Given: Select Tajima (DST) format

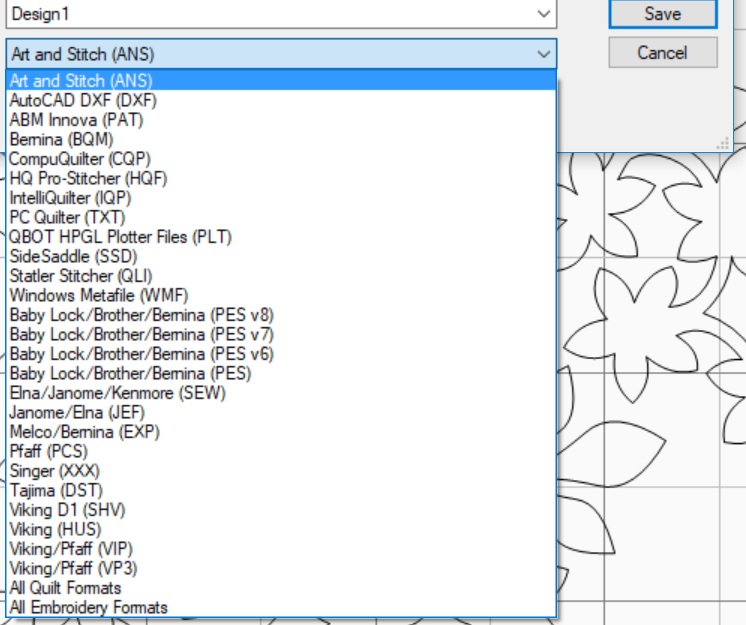Looking at the screenshot, I should [x=281, y=490].
